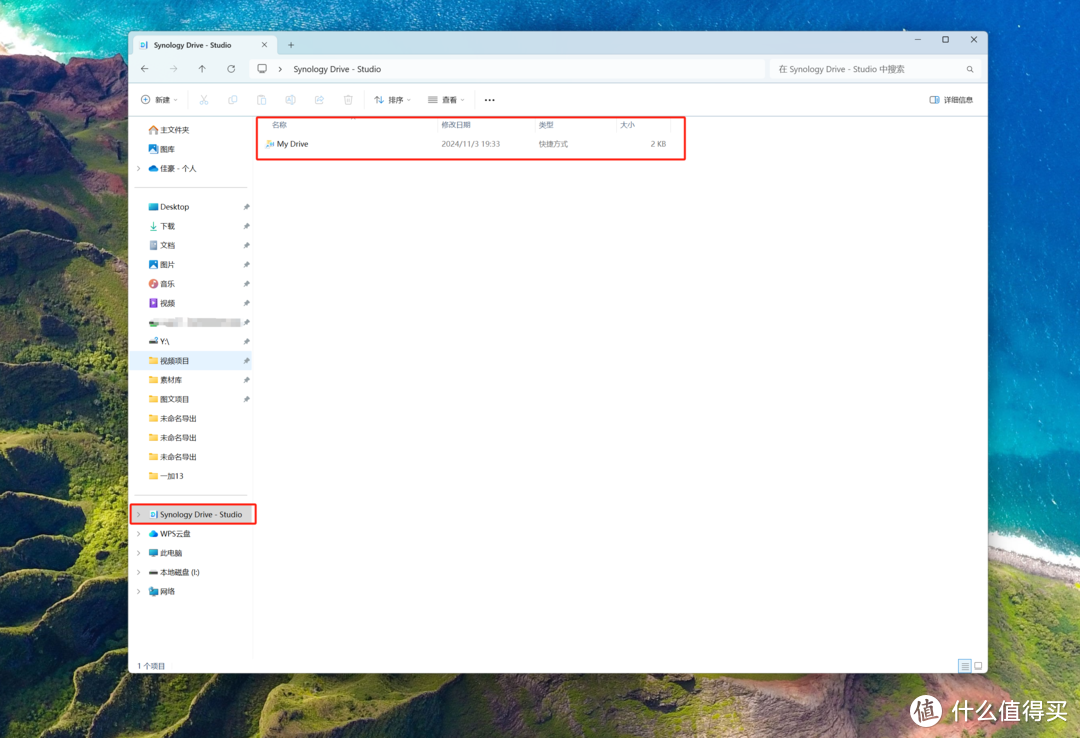Open the 素材库 folder in sidebar
The width and height of the screenshot is (1080, 738).
(171, 380)
